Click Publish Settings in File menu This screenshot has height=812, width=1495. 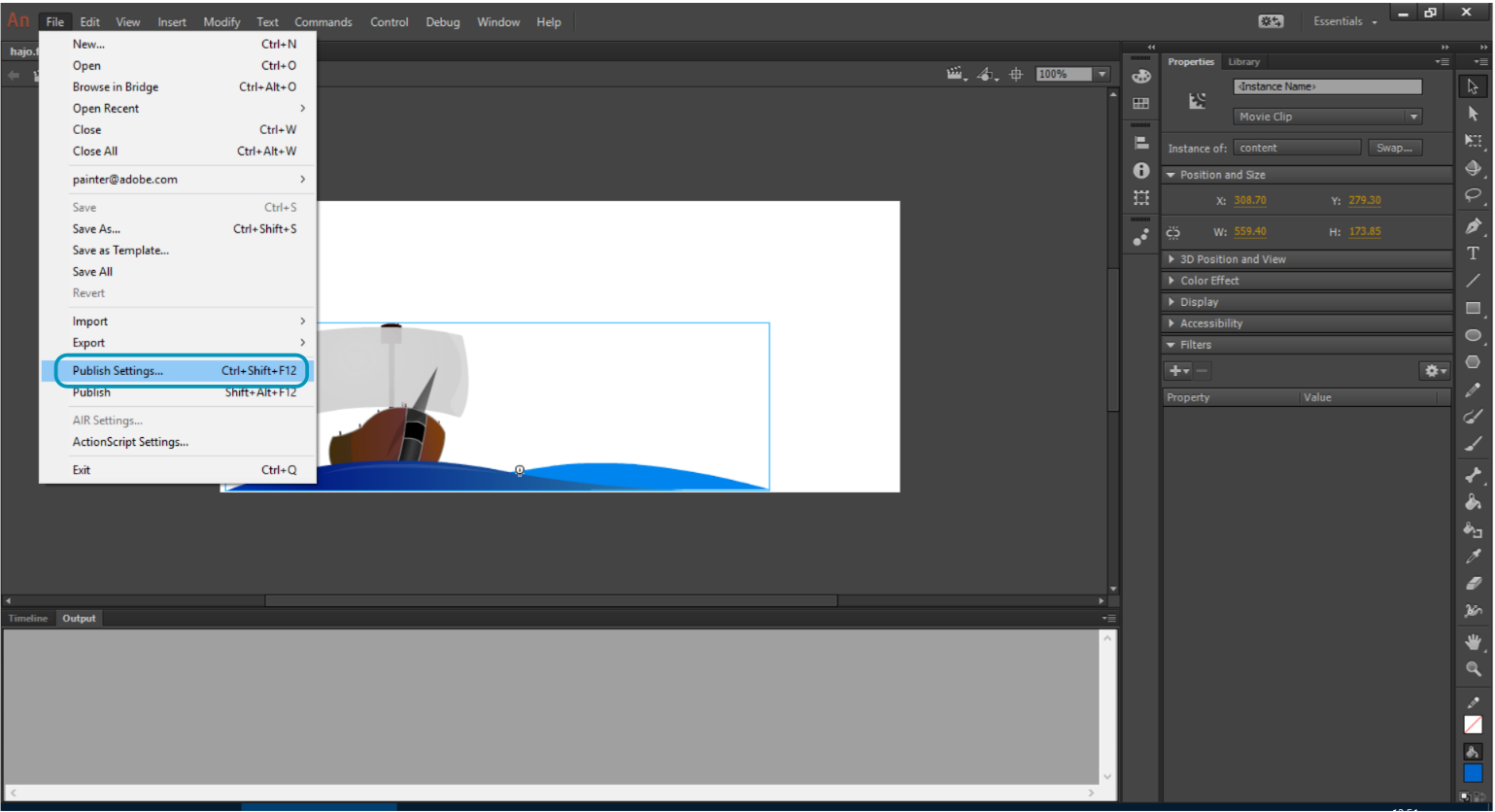(118, 371)
